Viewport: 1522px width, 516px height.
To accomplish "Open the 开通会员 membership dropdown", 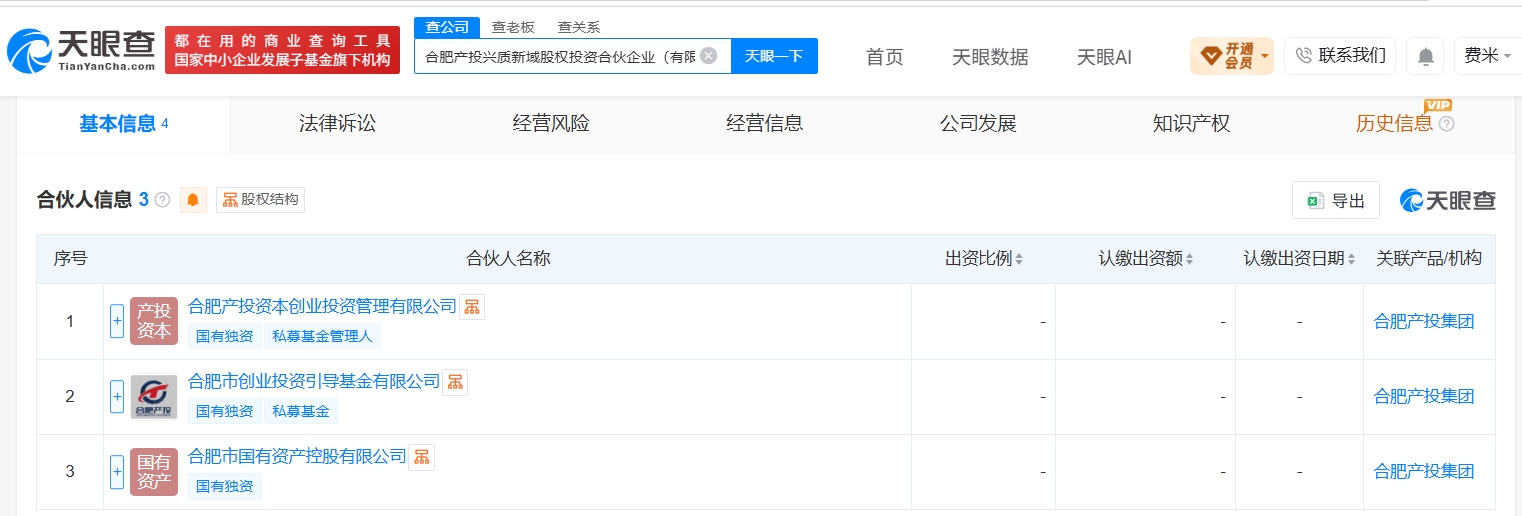I will [1232, 56].
